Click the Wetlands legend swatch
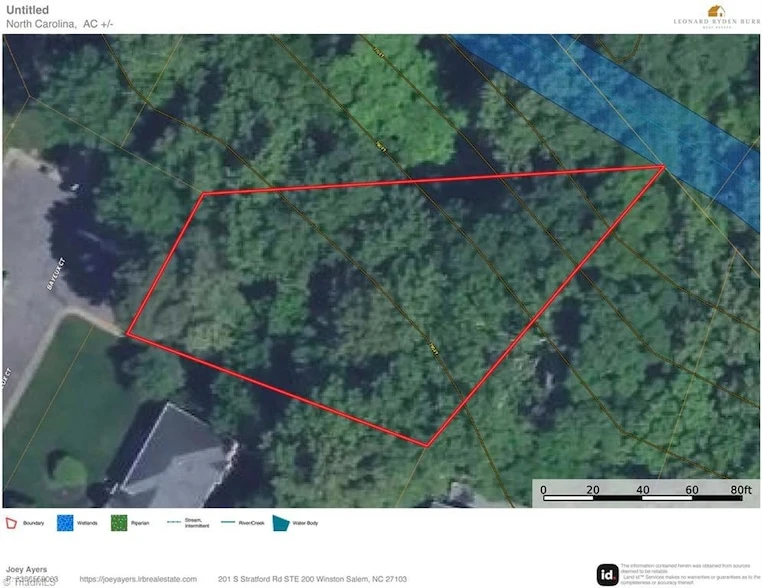The width and height of the screenshot is (762, 588). coord(64,522)
